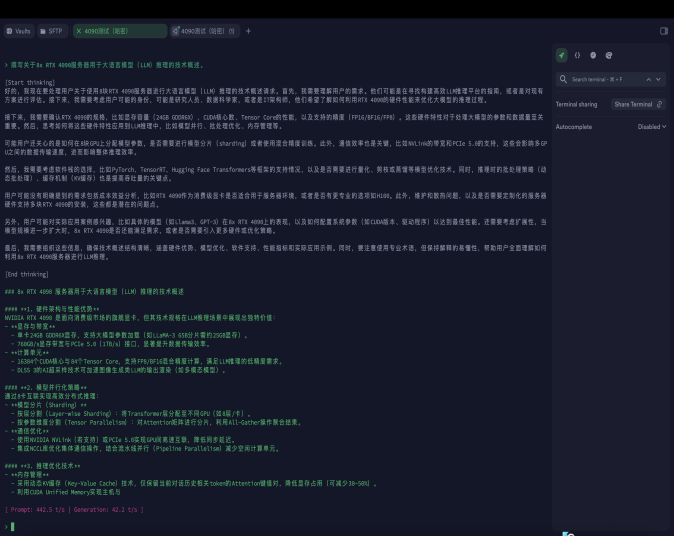
Task: Switch to the SFTP tab
Action: pos(52,31)
